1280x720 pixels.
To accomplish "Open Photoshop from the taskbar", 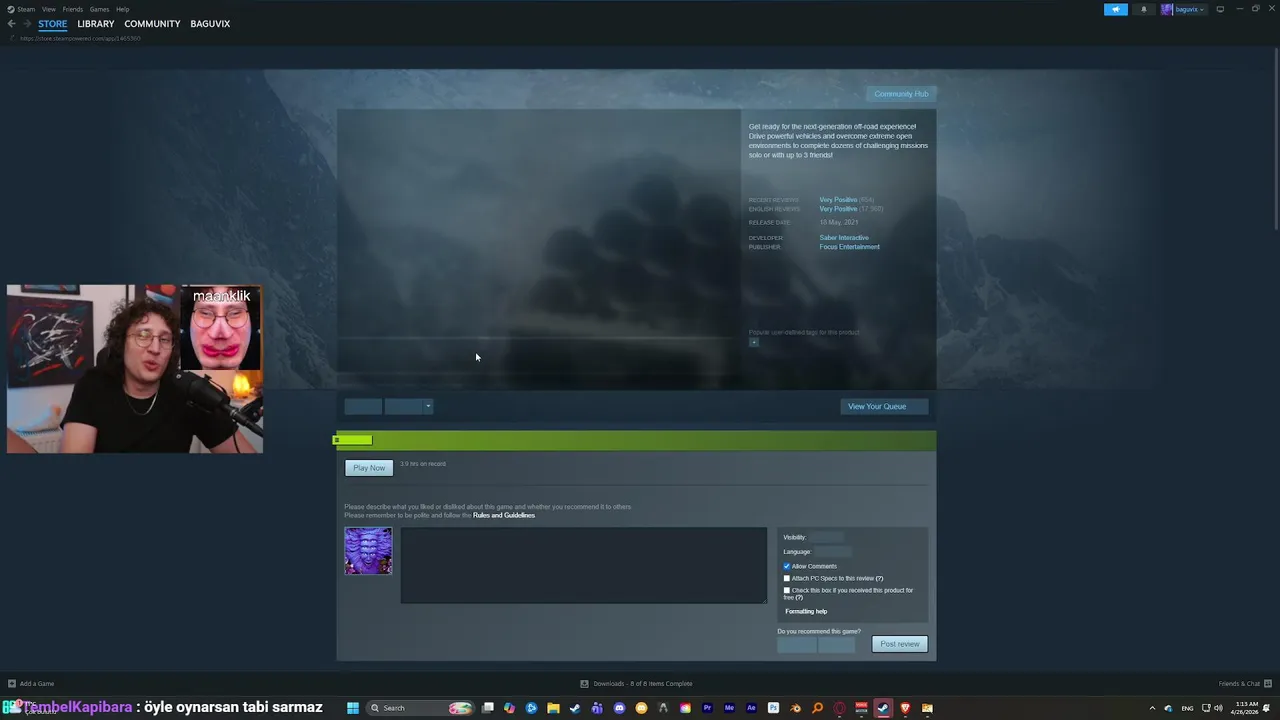I will click(773, 708).
